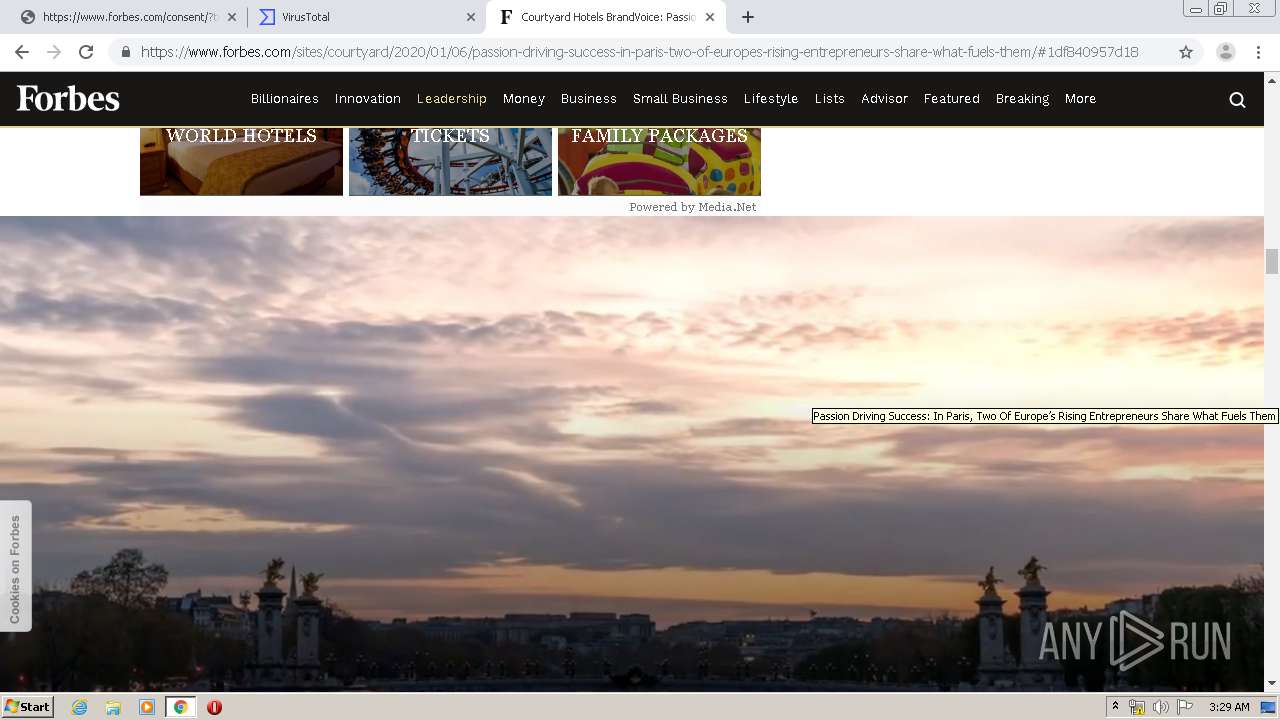This screenshot has height=720, width=1280.
Task: Open the Small Business menu
Action: click(680, 99)
